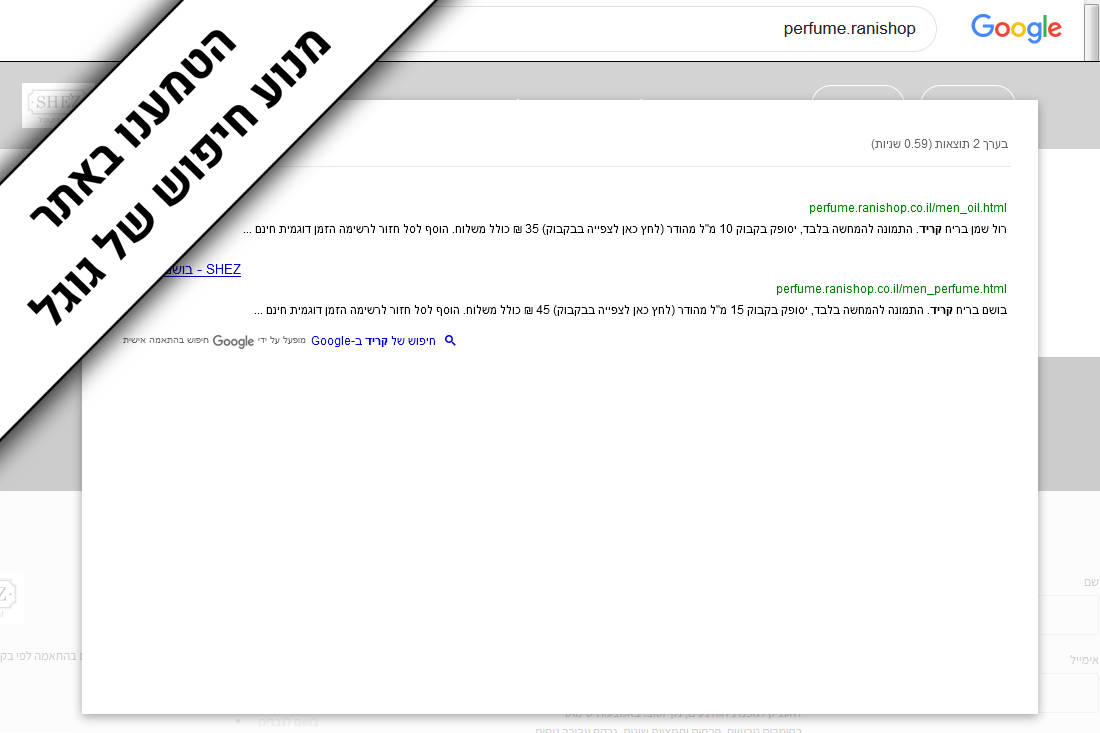Screen dimensions: 1100x733
Task: Open the men_perfume.html result URL
Action: click(x=891, y=289)
